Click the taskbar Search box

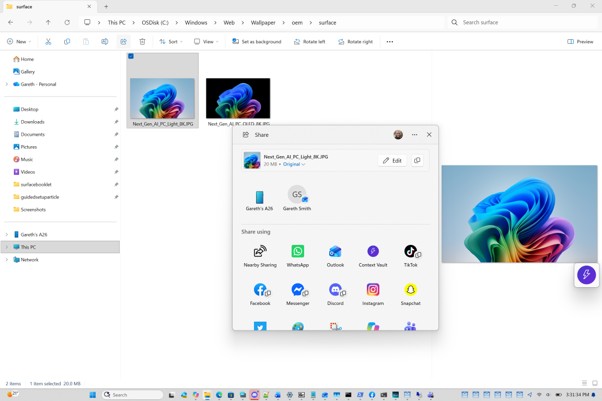coord(132,394)
